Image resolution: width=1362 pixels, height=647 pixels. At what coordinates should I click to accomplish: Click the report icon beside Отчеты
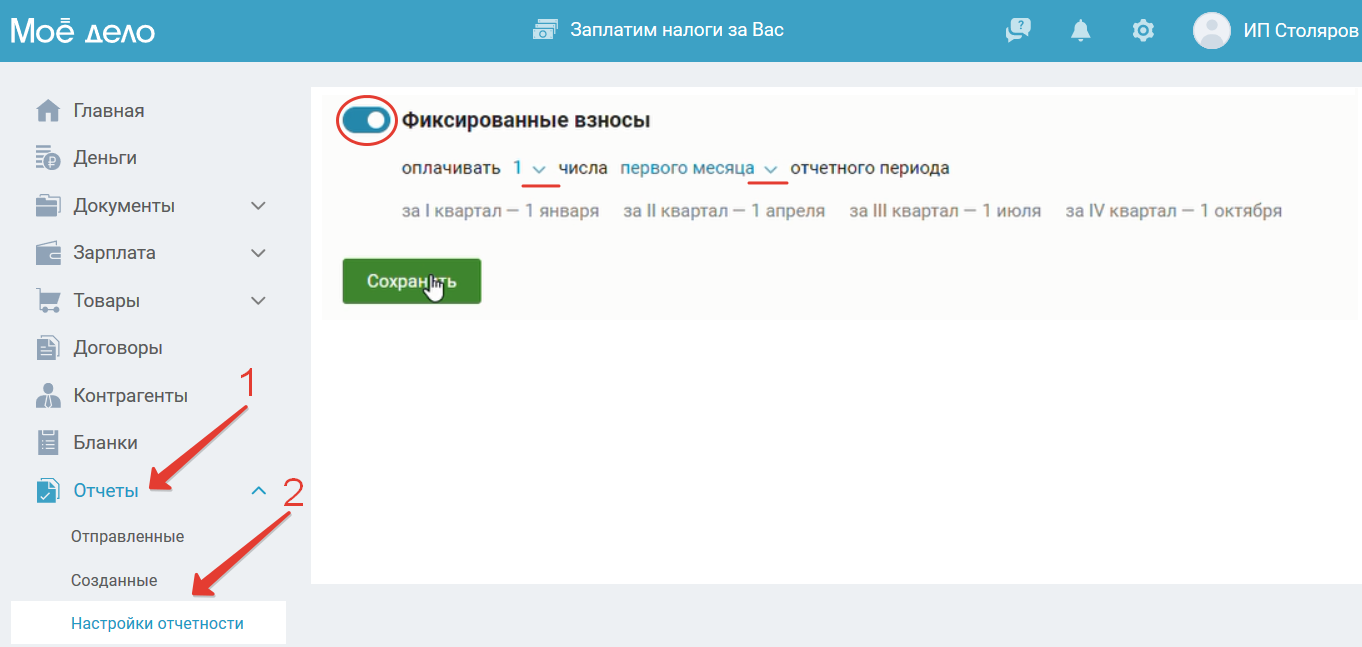pyautogui.click(x=48, y=491)
